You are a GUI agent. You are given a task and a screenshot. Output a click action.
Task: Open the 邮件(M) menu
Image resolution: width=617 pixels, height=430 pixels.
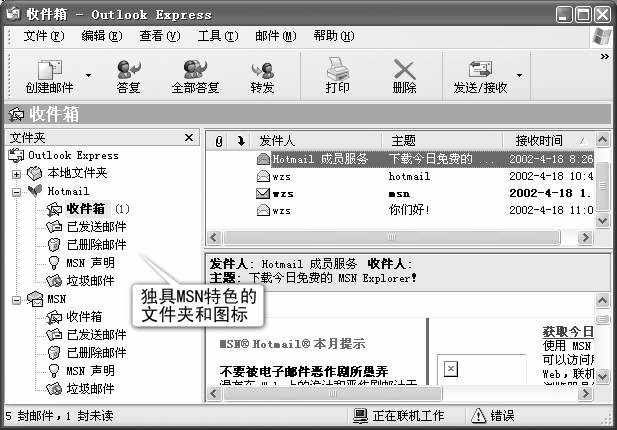[x=275, y=36]
